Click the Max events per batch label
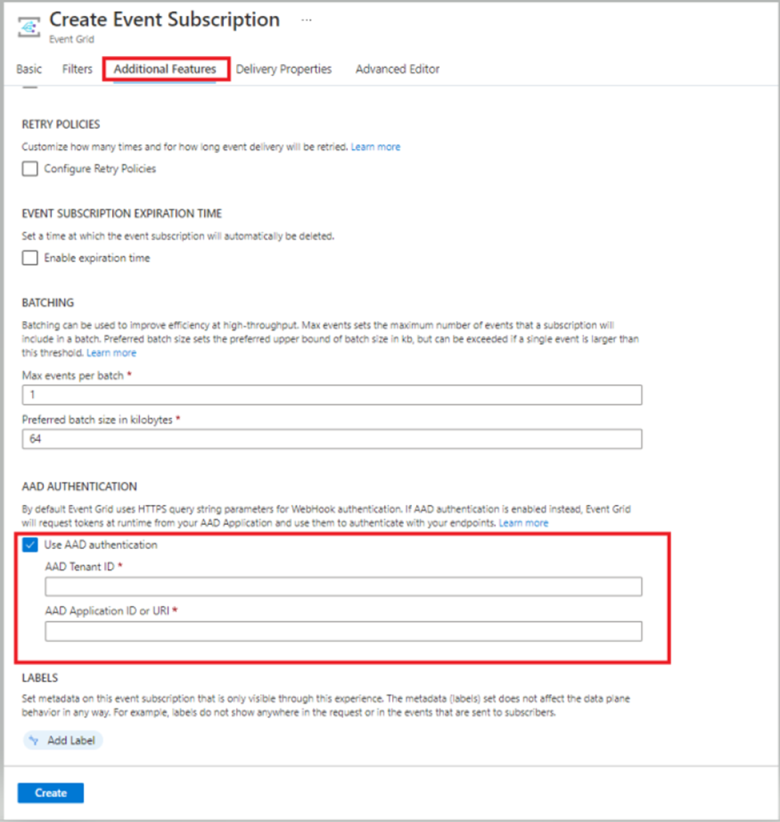The height and width of the screenshot is (822, 780). point(73,375)
